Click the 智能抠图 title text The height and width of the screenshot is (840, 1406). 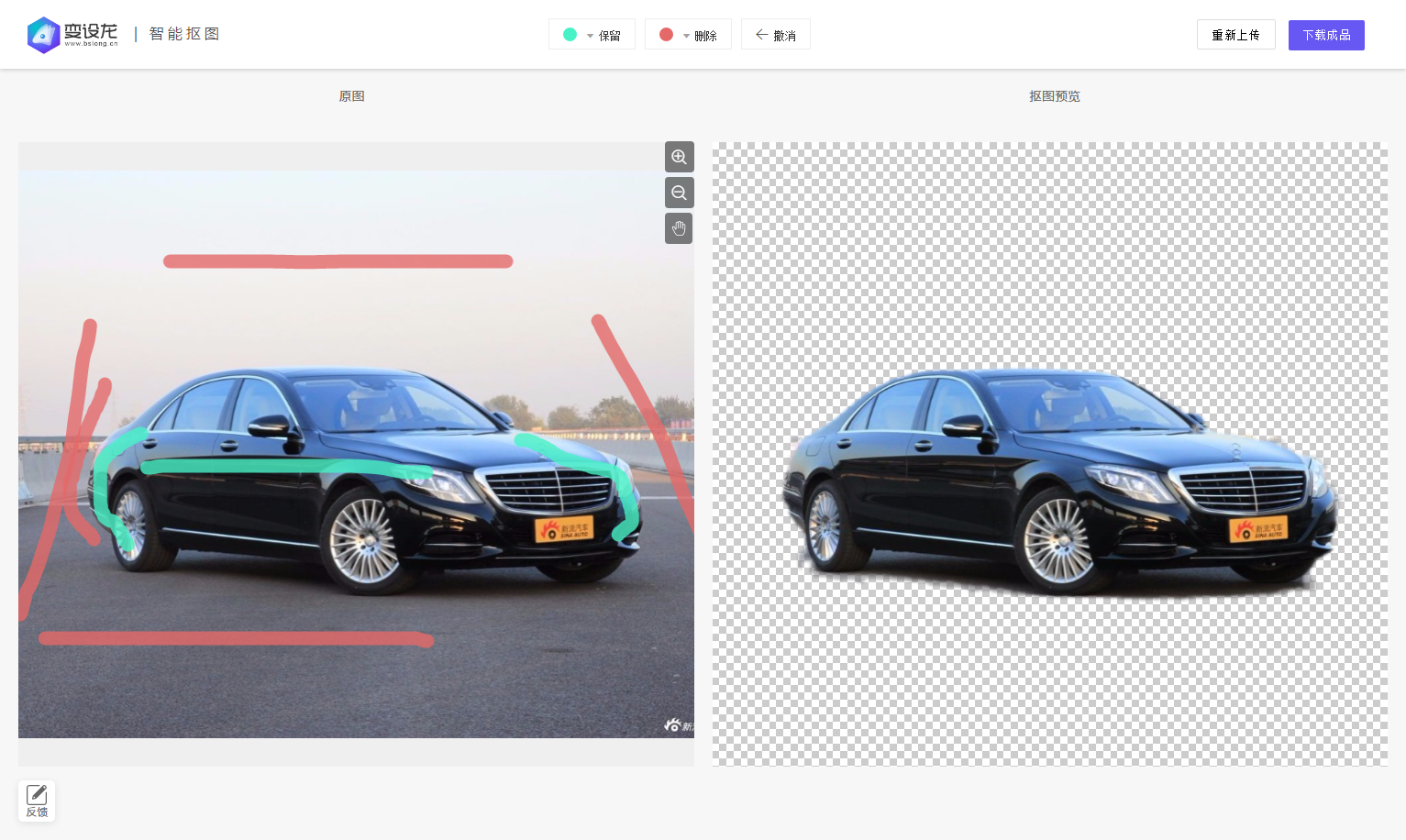pyautogui.click(x=184, y=34)
